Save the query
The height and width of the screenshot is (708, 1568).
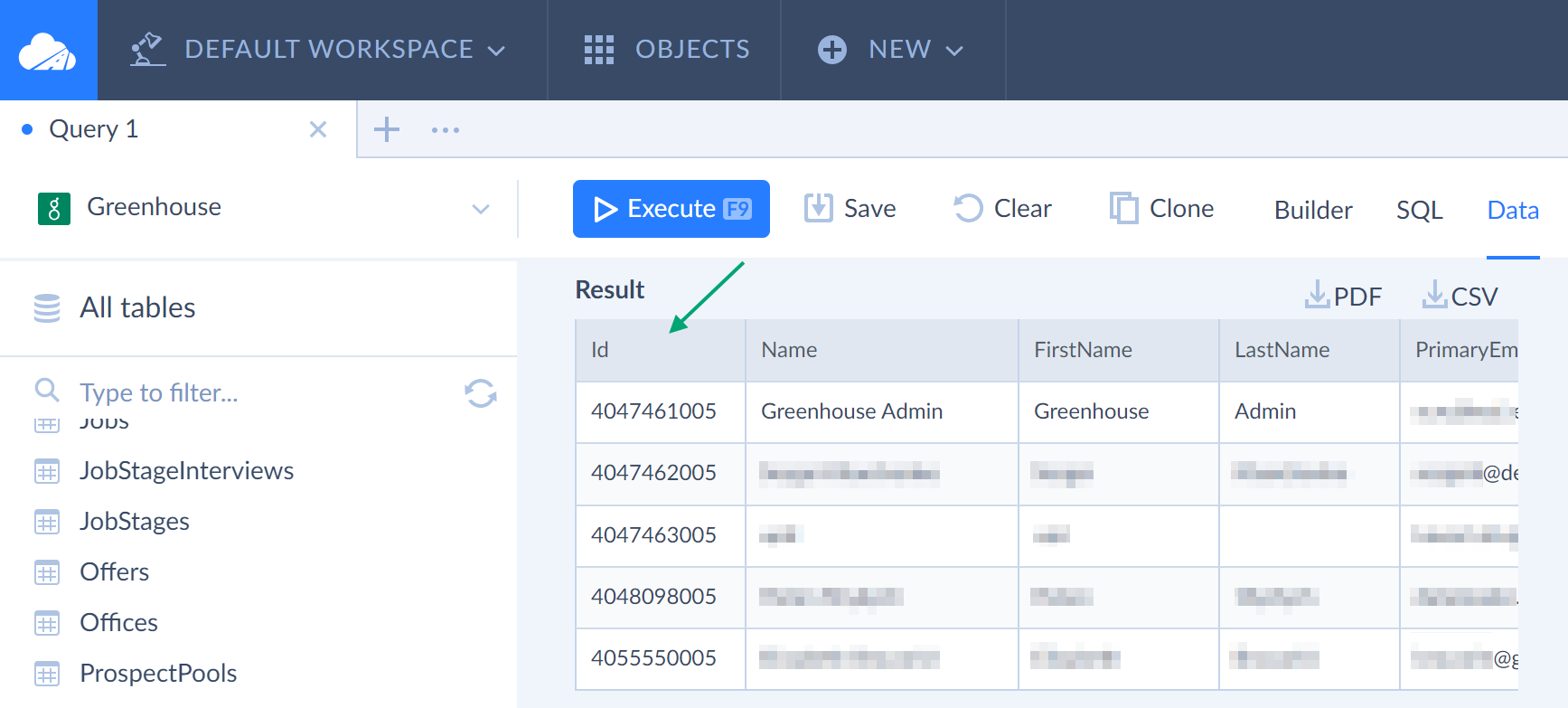pos(850,209)
